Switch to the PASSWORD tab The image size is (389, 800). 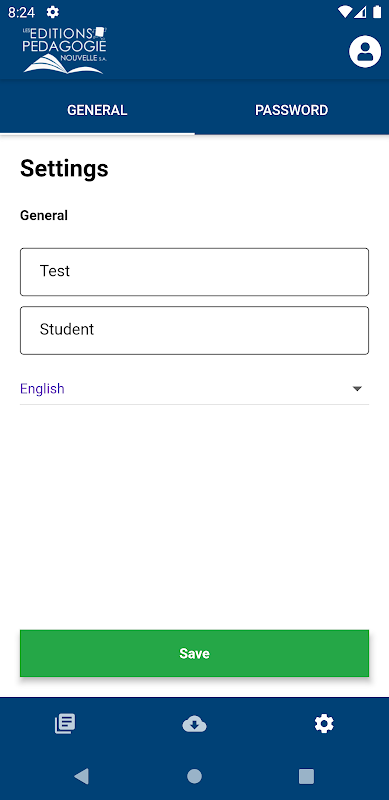tap(291, 110)
